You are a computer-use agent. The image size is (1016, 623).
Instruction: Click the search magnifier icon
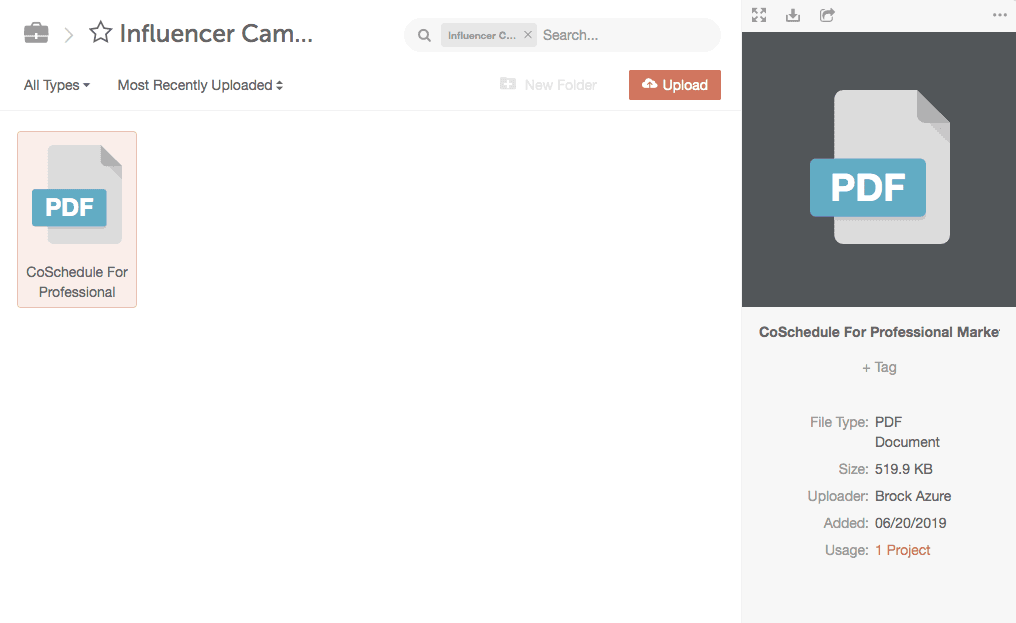coord(424,35)
